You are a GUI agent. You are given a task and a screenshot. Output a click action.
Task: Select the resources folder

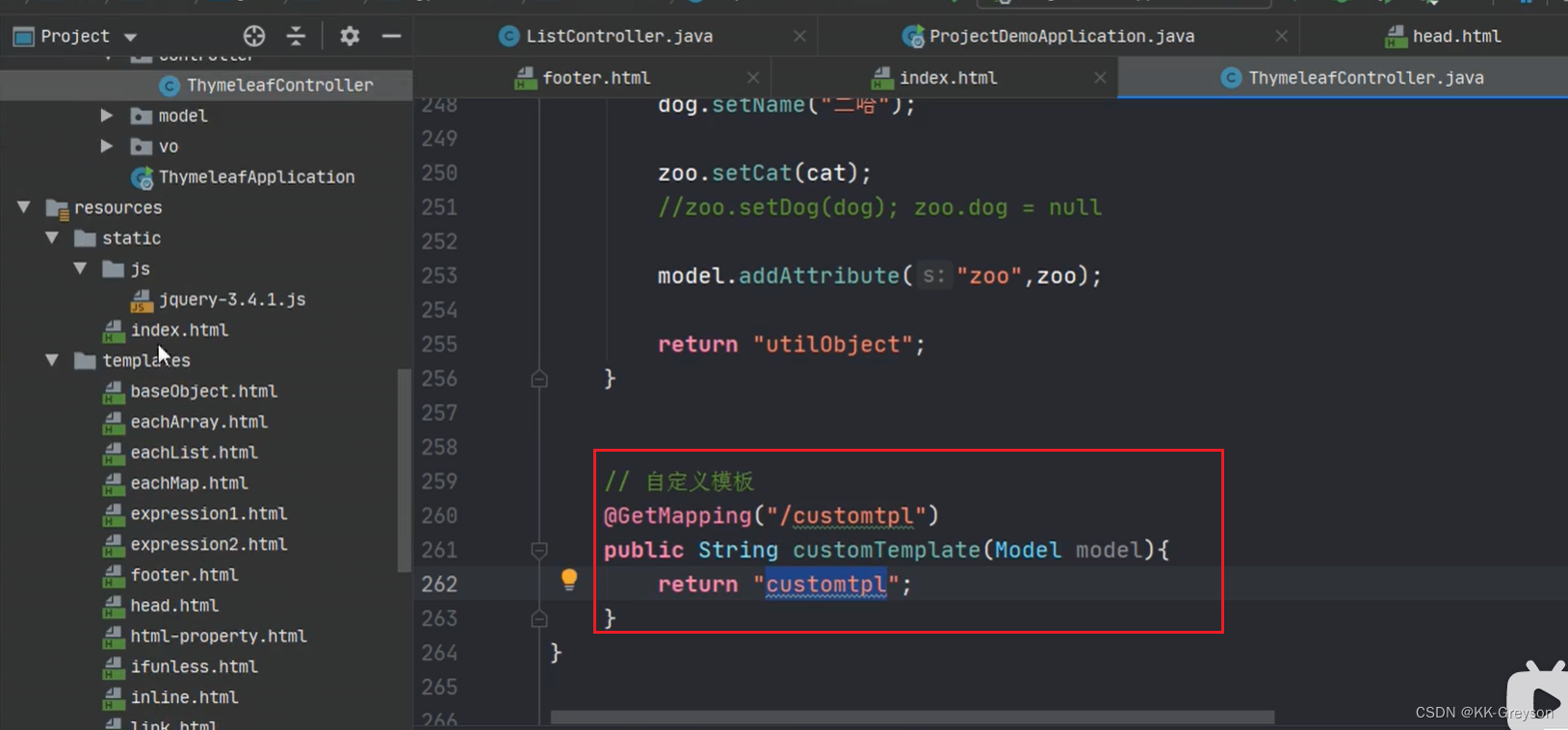(x=118, y=208)
